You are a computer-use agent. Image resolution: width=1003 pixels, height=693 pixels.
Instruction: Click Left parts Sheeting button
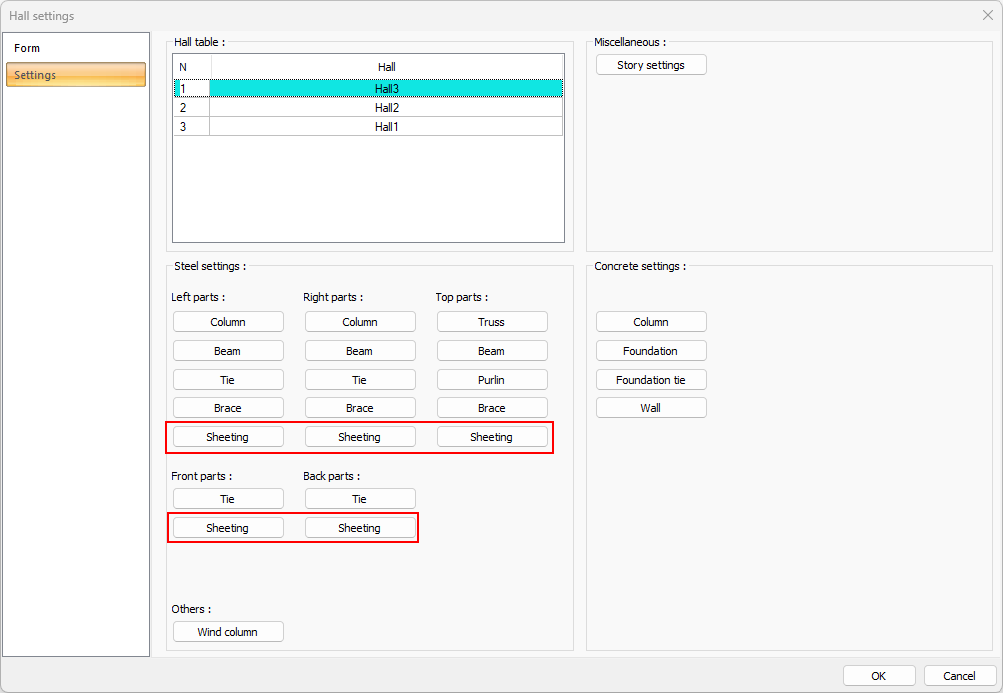click(228, 437)
